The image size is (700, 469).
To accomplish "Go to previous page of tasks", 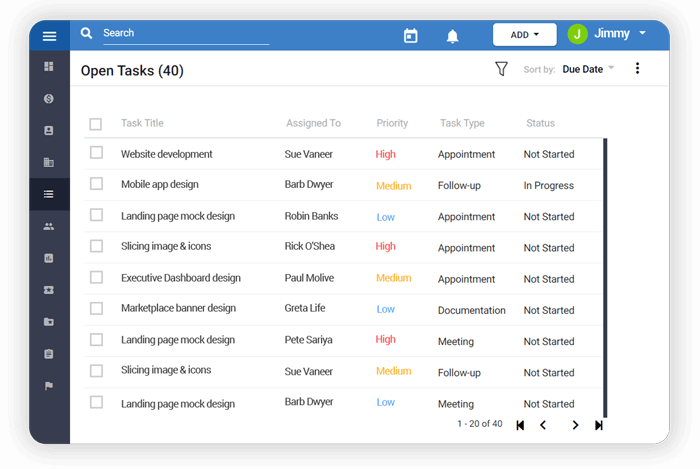I will click(x=543, y=425).
